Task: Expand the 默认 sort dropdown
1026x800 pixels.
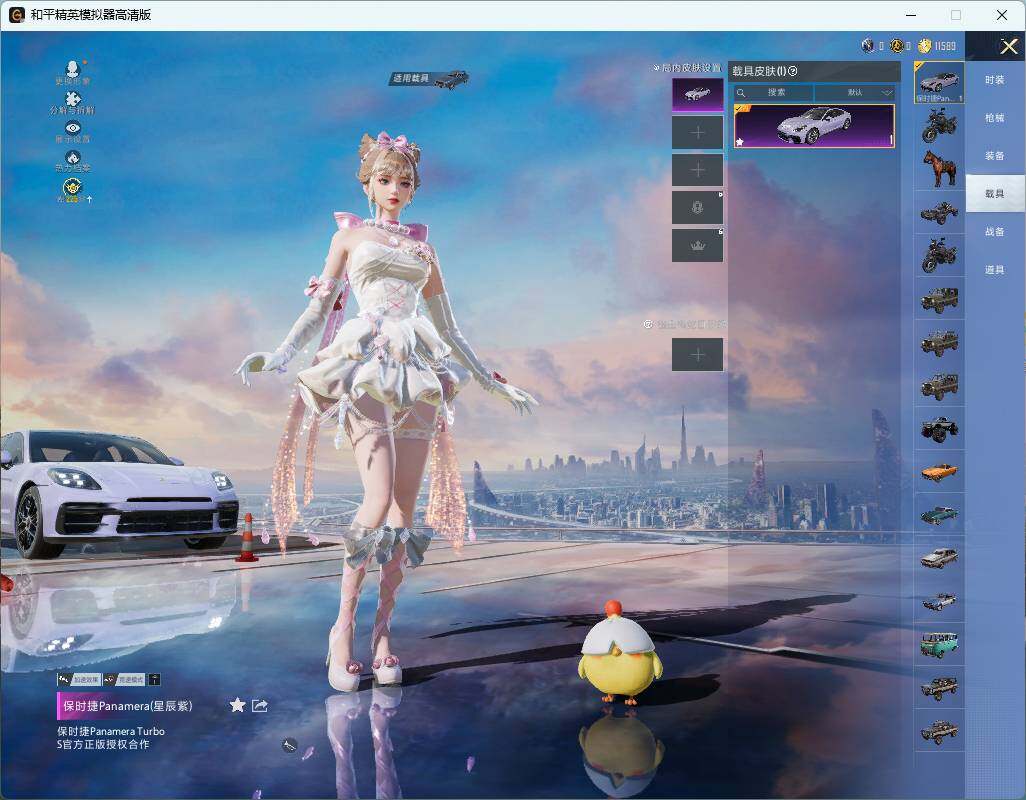Action: 855,92
